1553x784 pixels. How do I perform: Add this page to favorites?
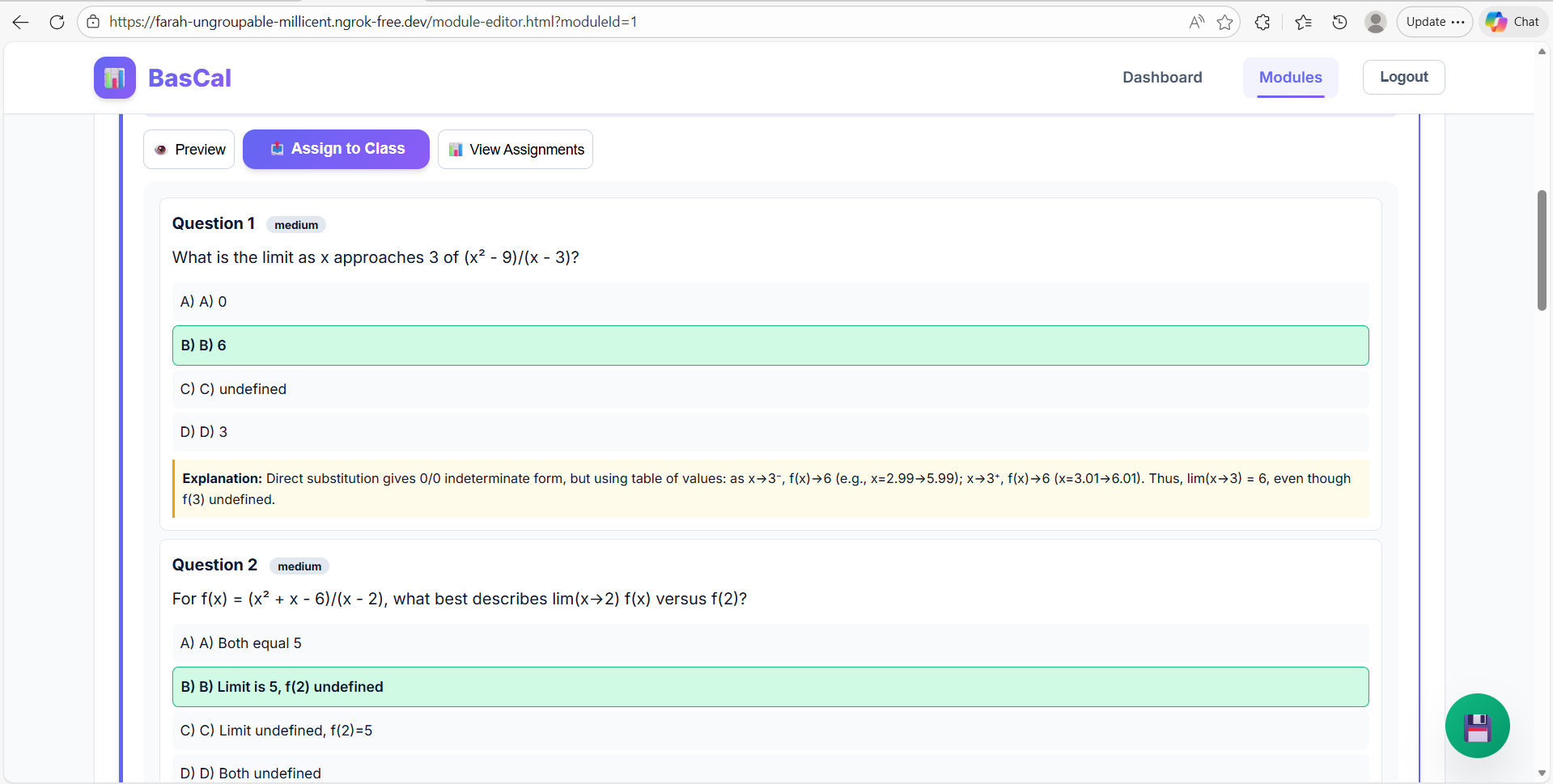pyautogui.click(x=1225, y=22)
